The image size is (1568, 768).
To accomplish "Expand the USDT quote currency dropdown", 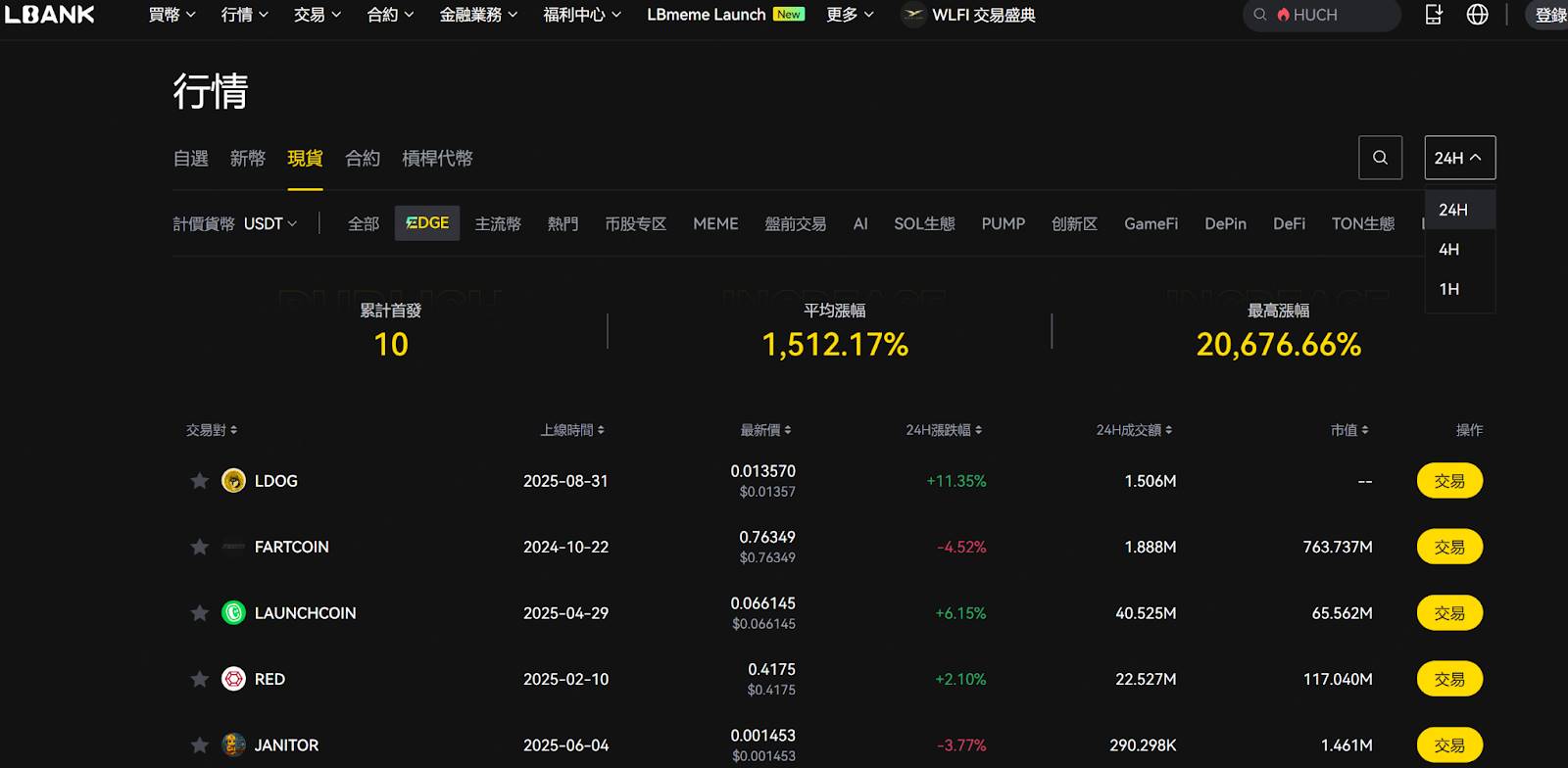I will tap(270, 224).
